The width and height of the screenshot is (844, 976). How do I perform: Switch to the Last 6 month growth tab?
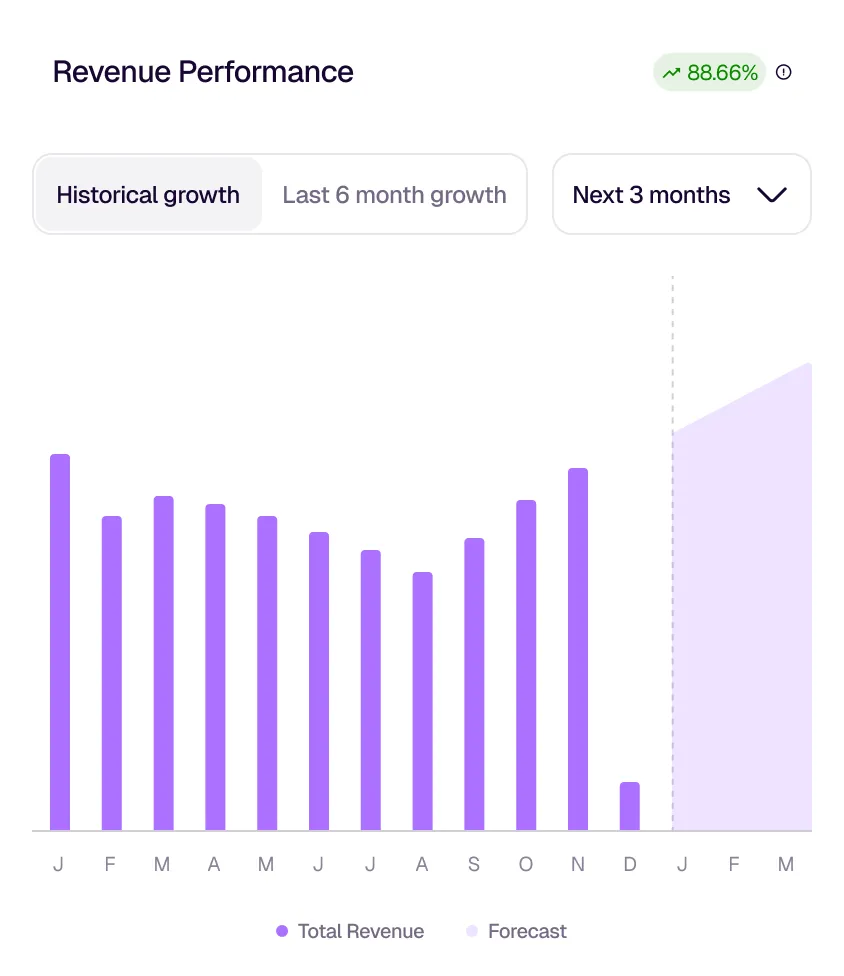394,194
